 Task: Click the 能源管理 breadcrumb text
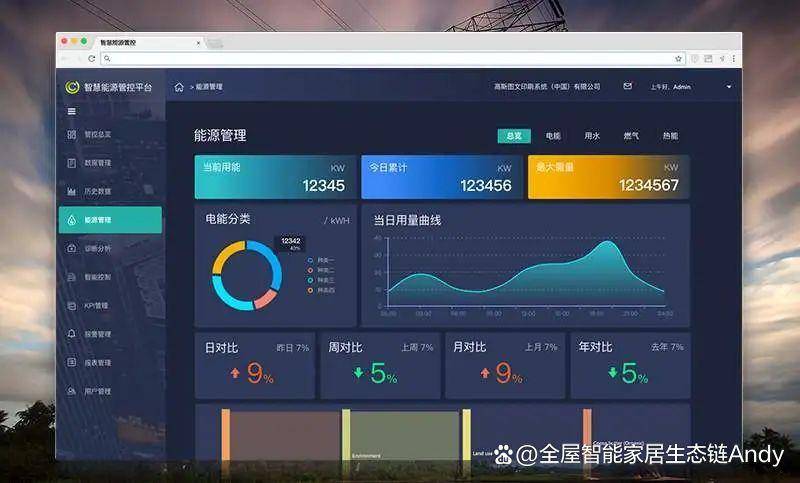pyautogui.click(x=209, y=87)
